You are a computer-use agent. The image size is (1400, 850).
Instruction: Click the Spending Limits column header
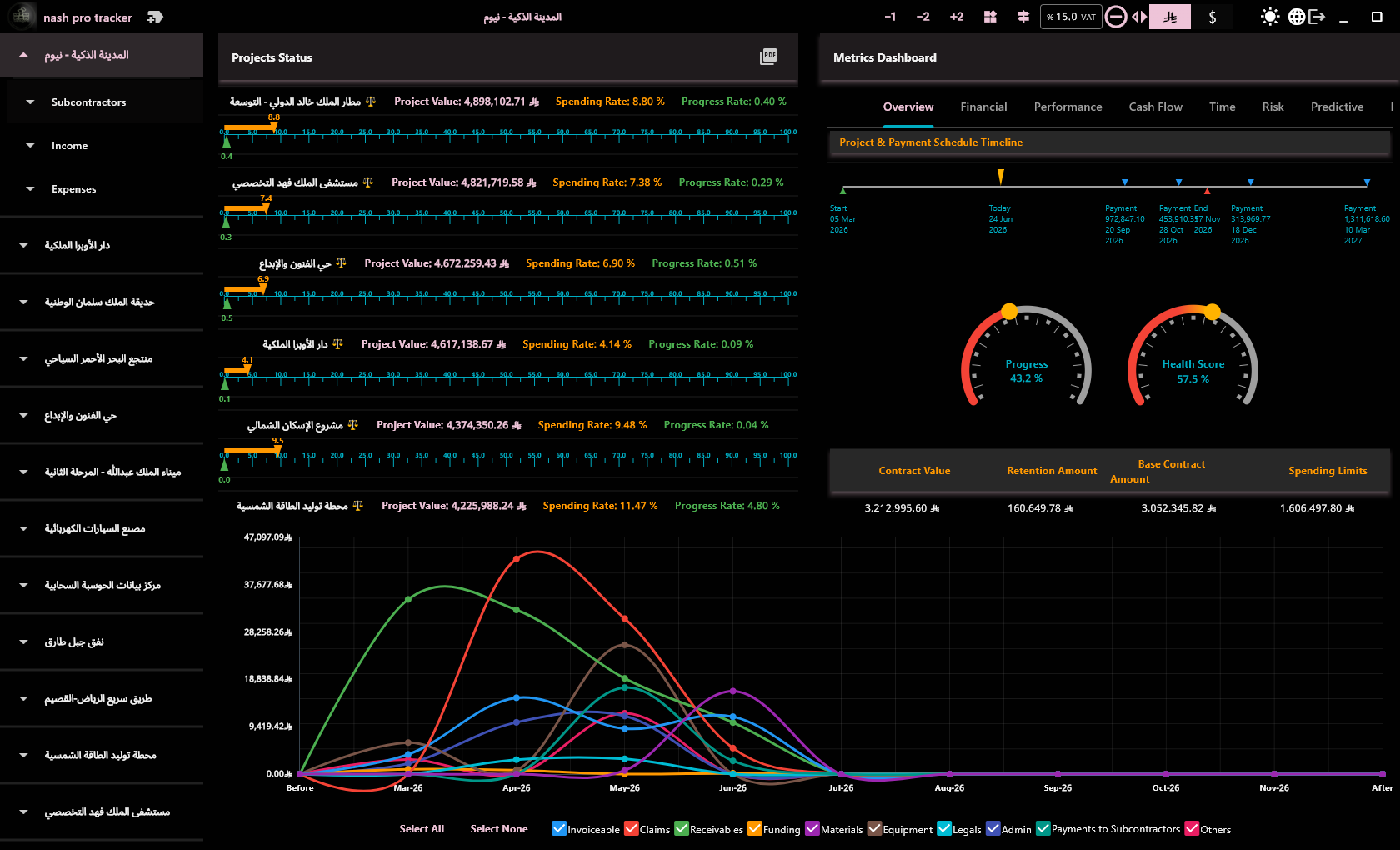[1327, 471]
